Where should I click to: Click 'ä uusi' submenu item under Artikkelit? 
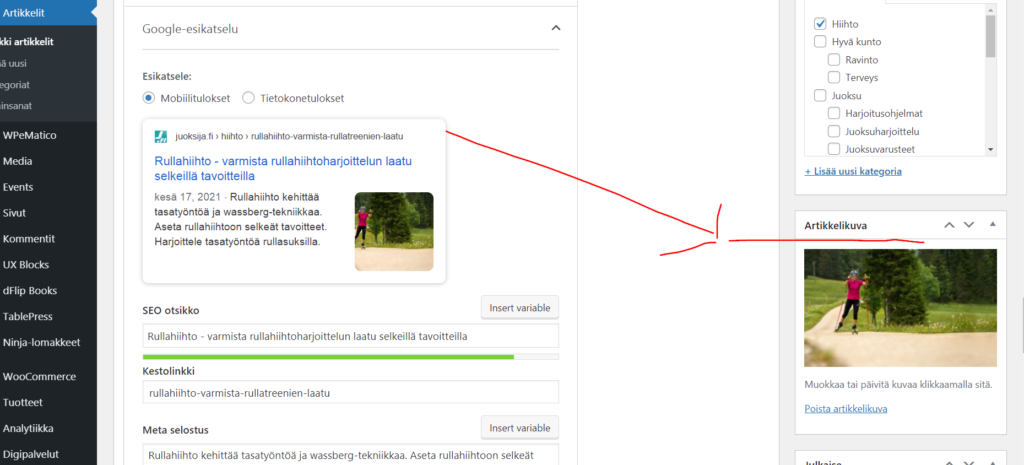[x=13, y=63]
